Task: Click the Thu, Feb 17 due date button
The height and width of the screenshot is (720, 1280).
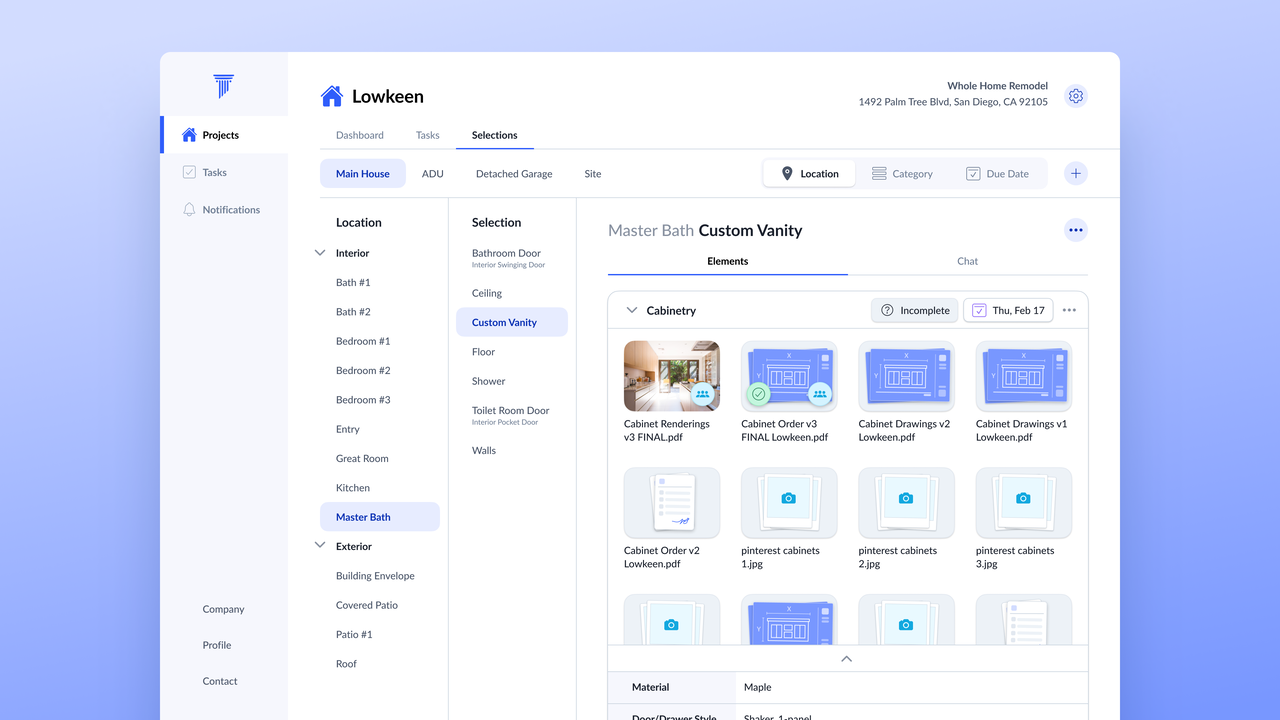Action: [1008, 311]
